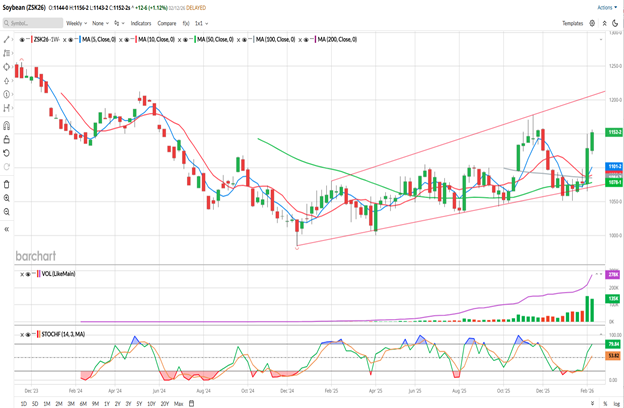Image resolution: width=624 pixels, height=408 pixels.
Task: Hide the MA (50, Close, 0) line
Action: click(185, 40)
